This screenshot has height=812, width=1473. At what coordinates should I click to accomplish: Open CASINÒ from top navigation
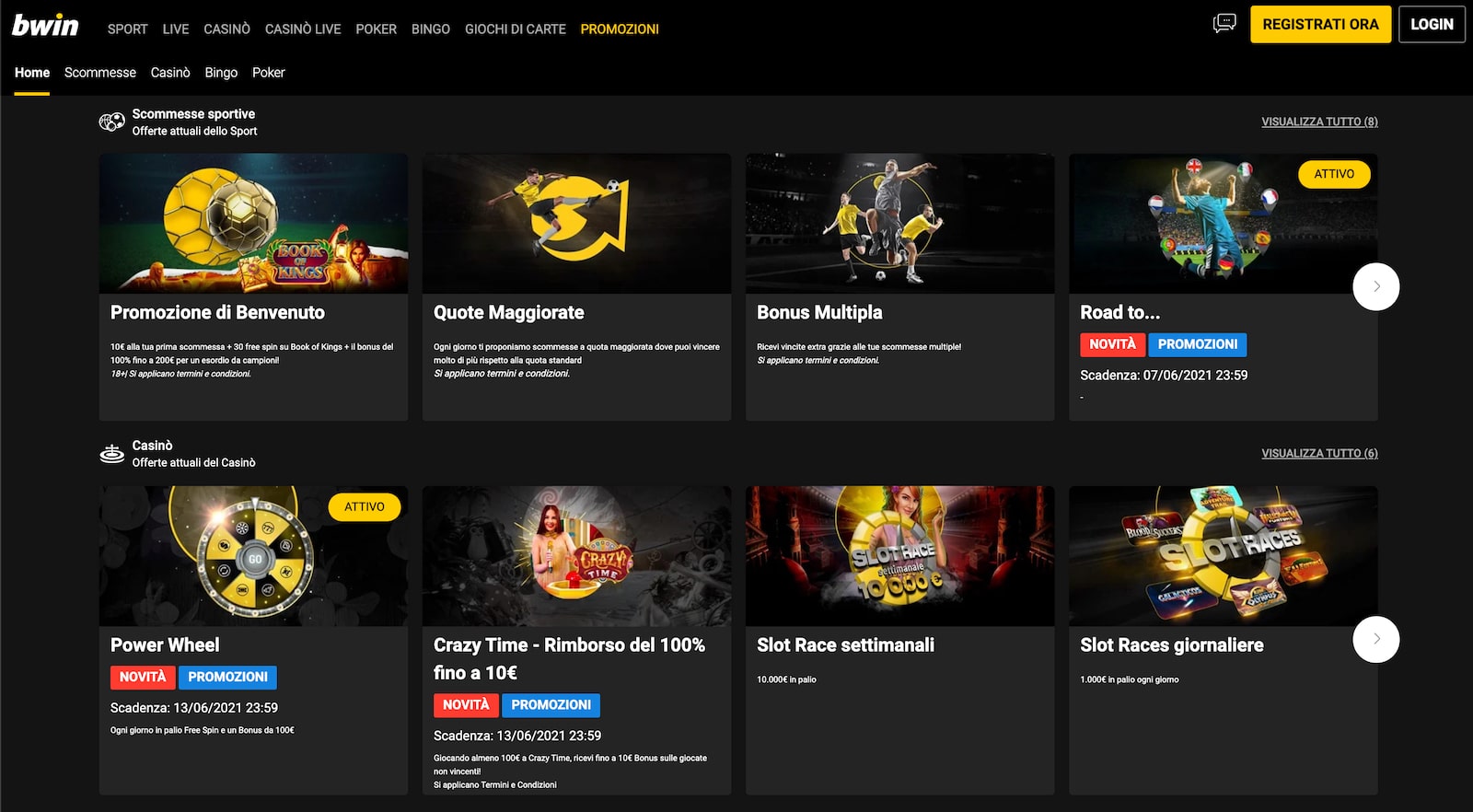tap(226, 29)
